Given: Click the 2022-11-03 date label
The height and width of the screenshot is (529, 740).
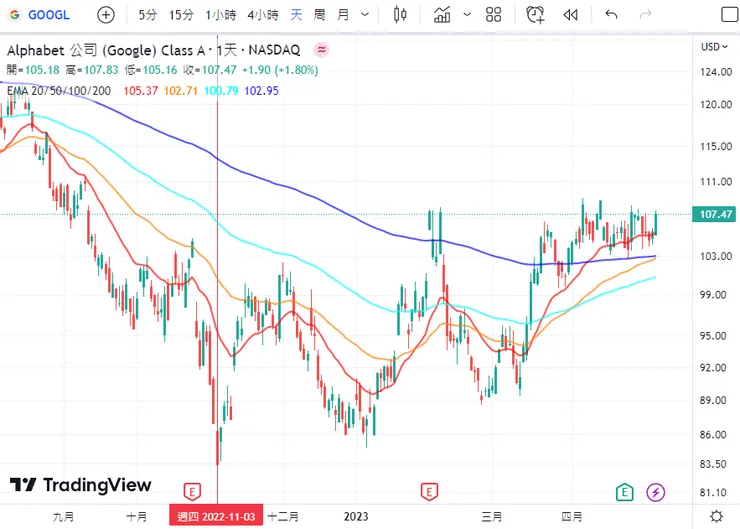Looking at the screenshot, I should pyautogui.click(x=216, y=516).
